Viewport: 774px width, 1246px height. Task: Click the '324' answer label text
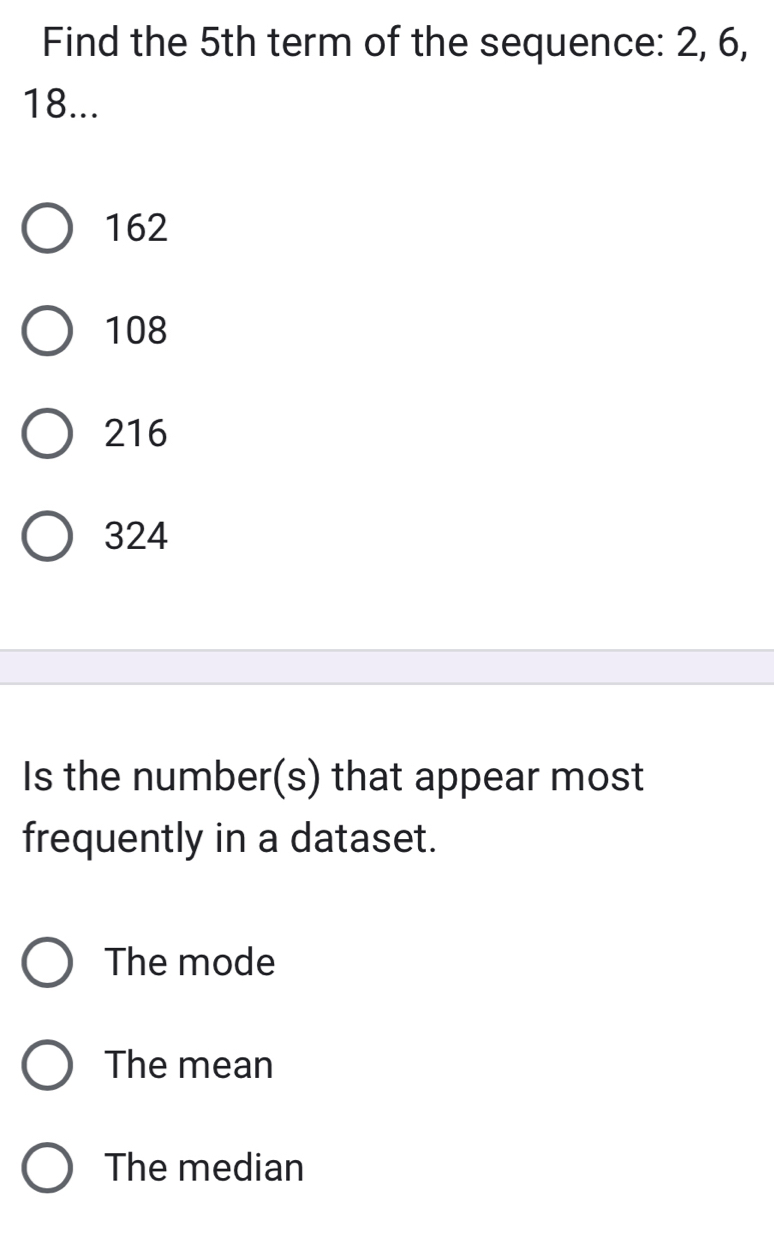137,537
